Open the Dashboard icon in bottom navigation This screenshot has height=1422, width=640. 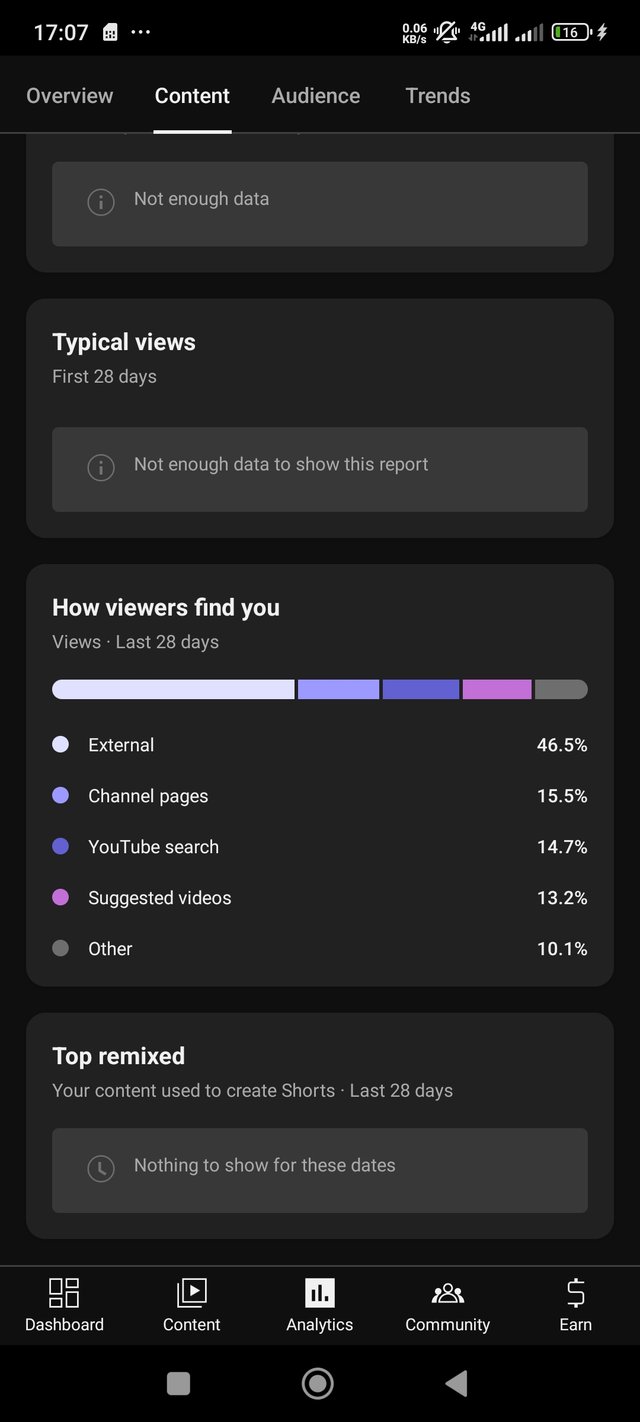pyautogui.click(x=64, y=1293)
